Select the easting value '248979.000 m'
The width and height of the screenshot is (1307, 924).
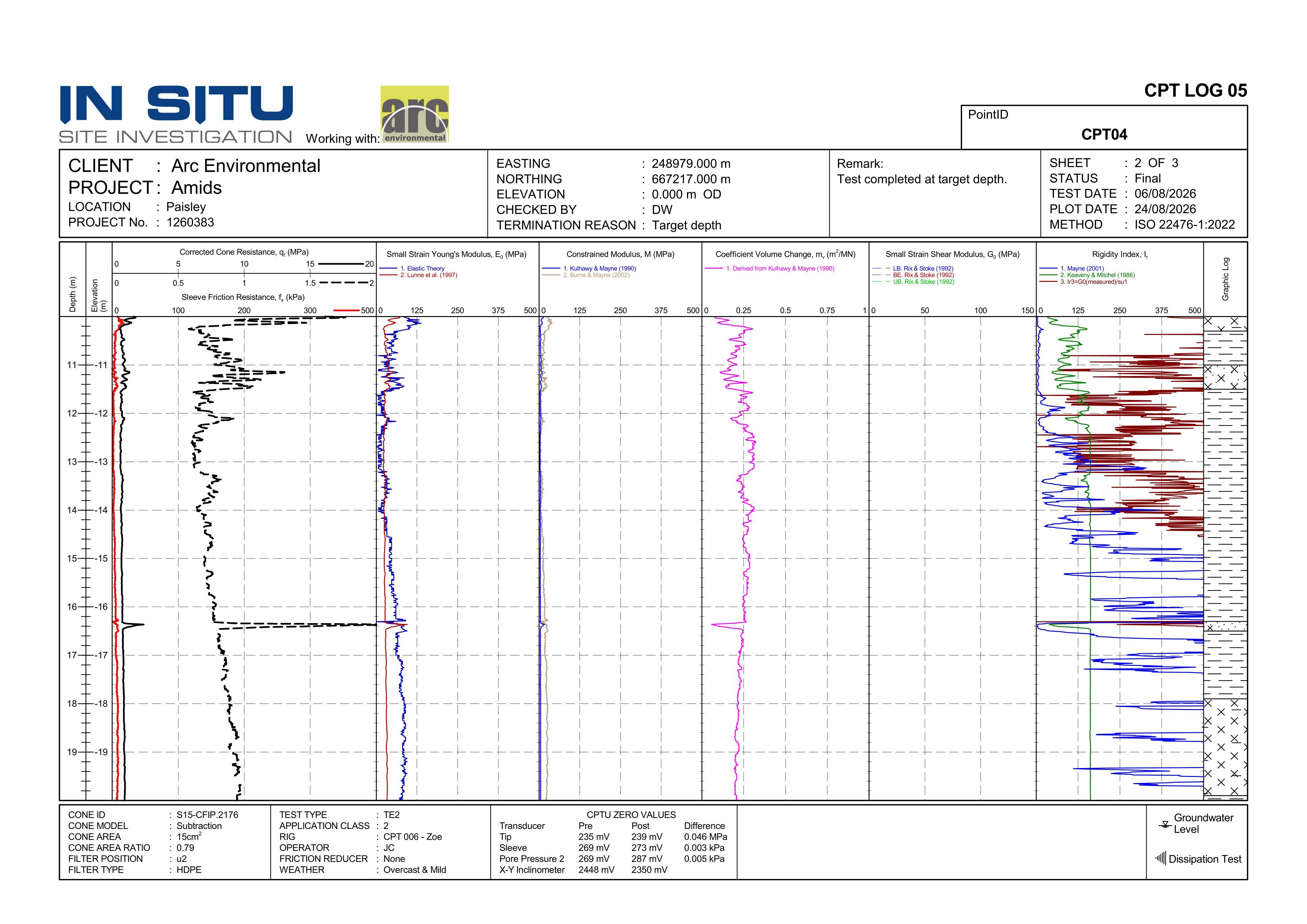(691, 163)
